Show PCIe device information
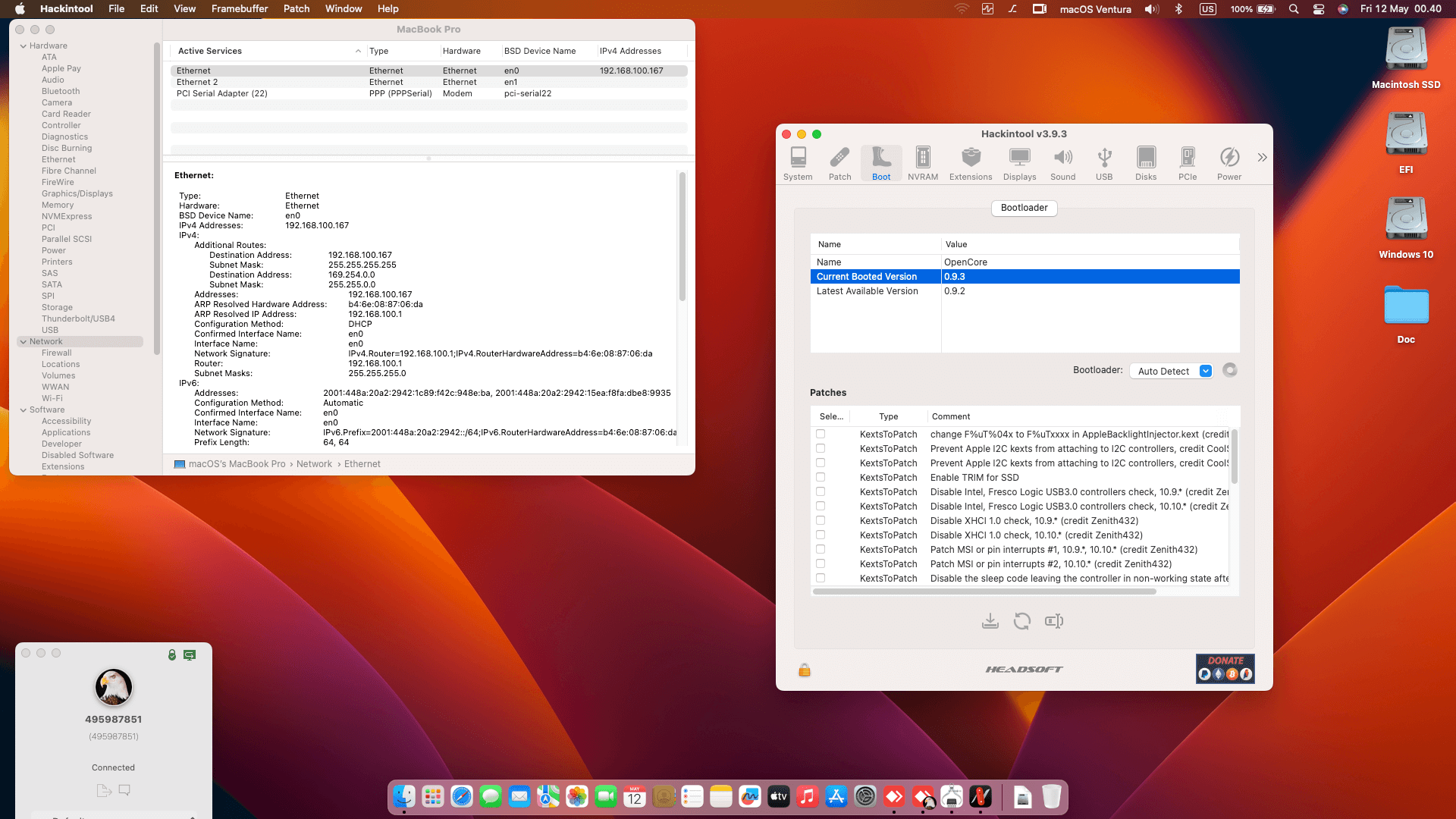The height and width of the screenshot is (819, 1456). [1188, 161]
